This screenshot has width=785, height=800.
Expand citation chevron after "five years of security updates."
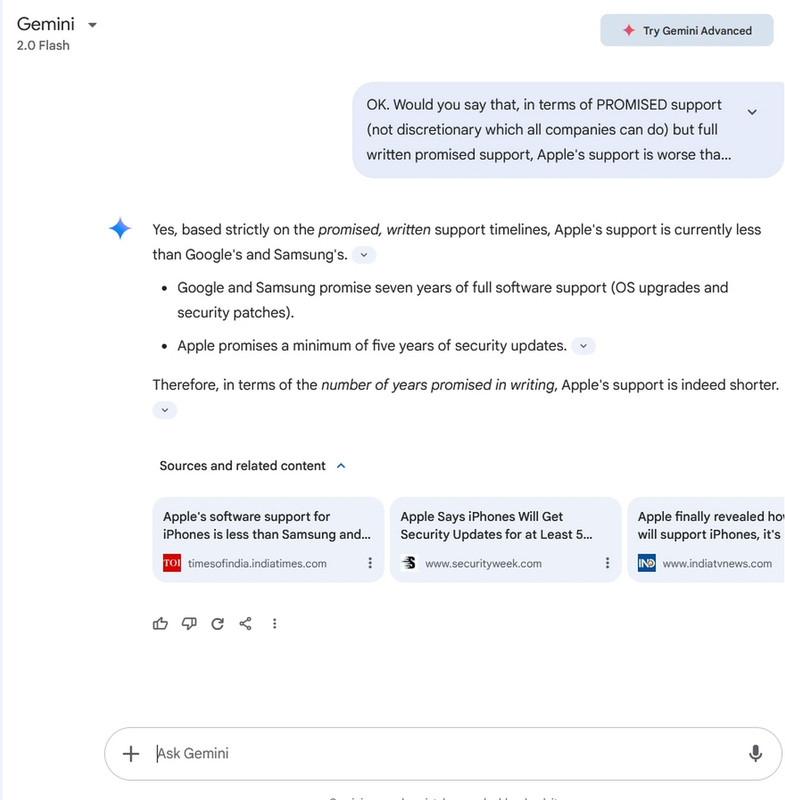pos(583,346)
